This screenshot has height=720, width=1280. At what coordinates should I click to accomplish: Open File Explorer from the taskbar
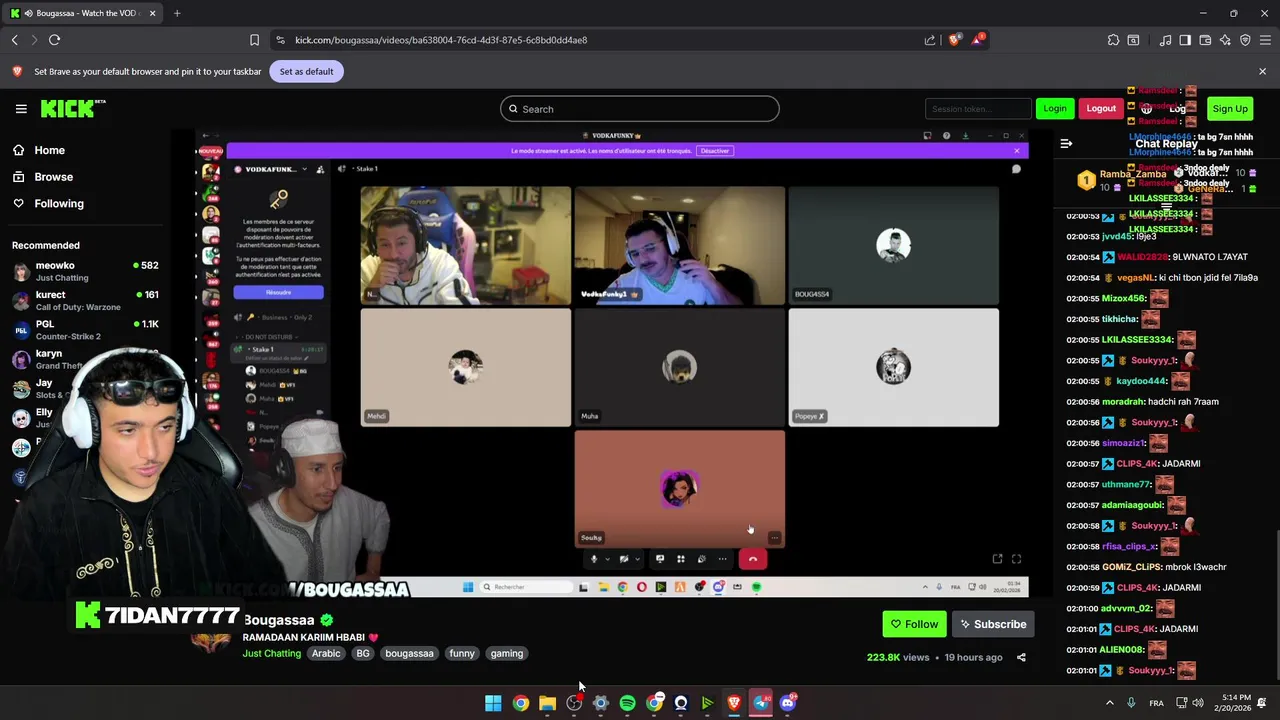(547, 703)
